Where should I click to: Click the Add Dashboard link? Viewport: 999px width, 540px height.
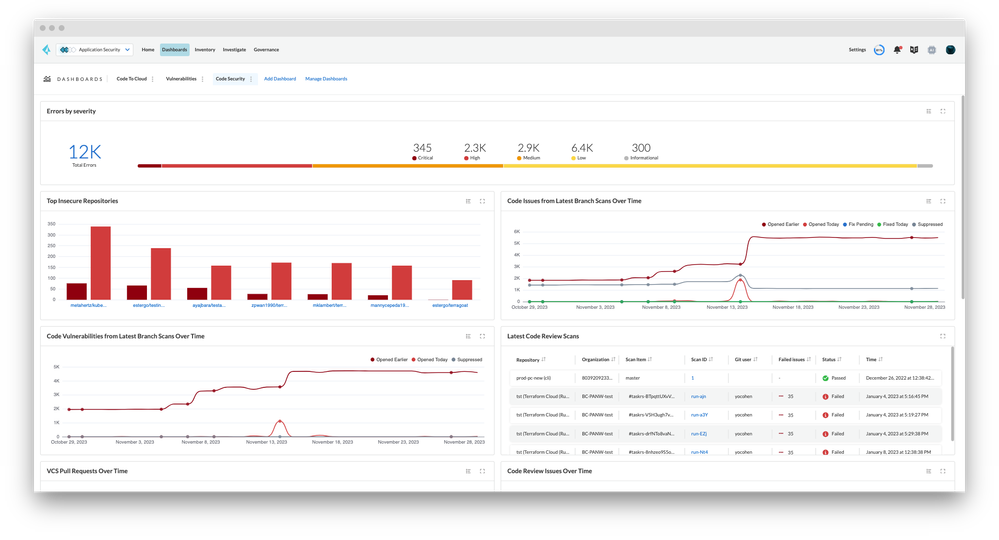[280, 78]
